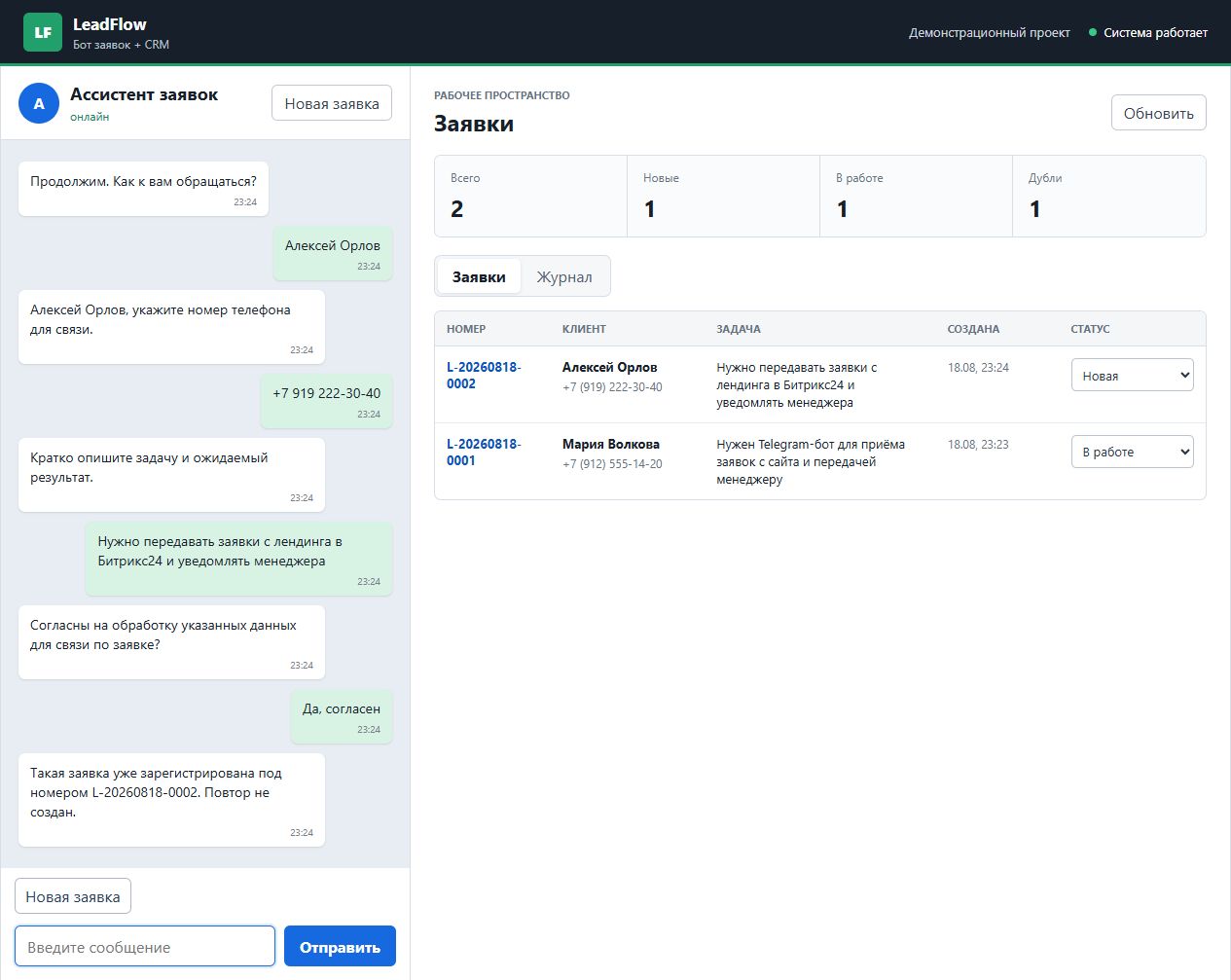Click the Дубли counter card
Screen dimensions: 1231x980
click(1109, 196)
